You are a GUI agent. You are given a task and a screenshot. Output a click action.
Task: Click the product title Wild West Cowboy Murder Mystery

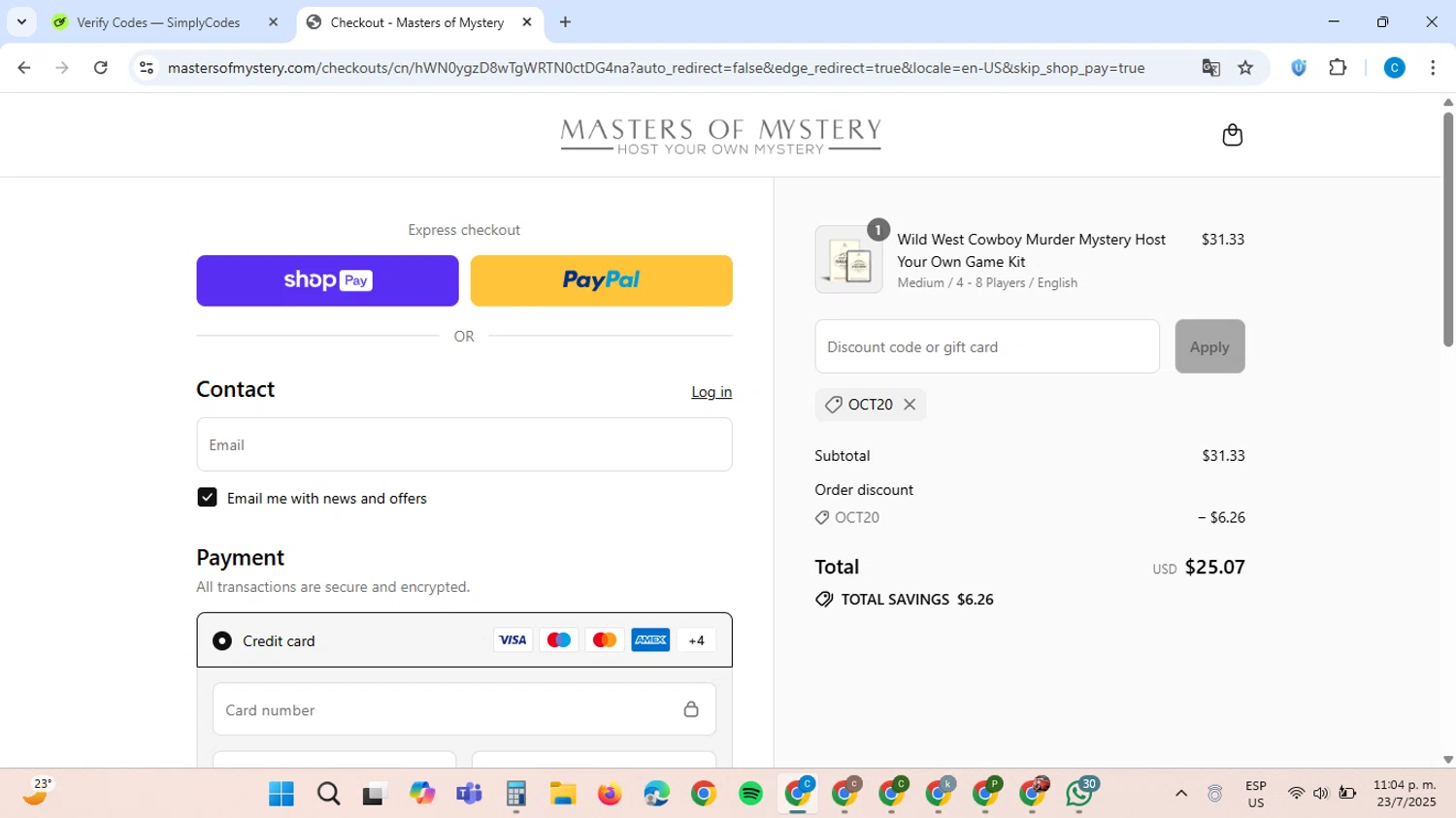pyautogui.click(x=1031, y=250)
